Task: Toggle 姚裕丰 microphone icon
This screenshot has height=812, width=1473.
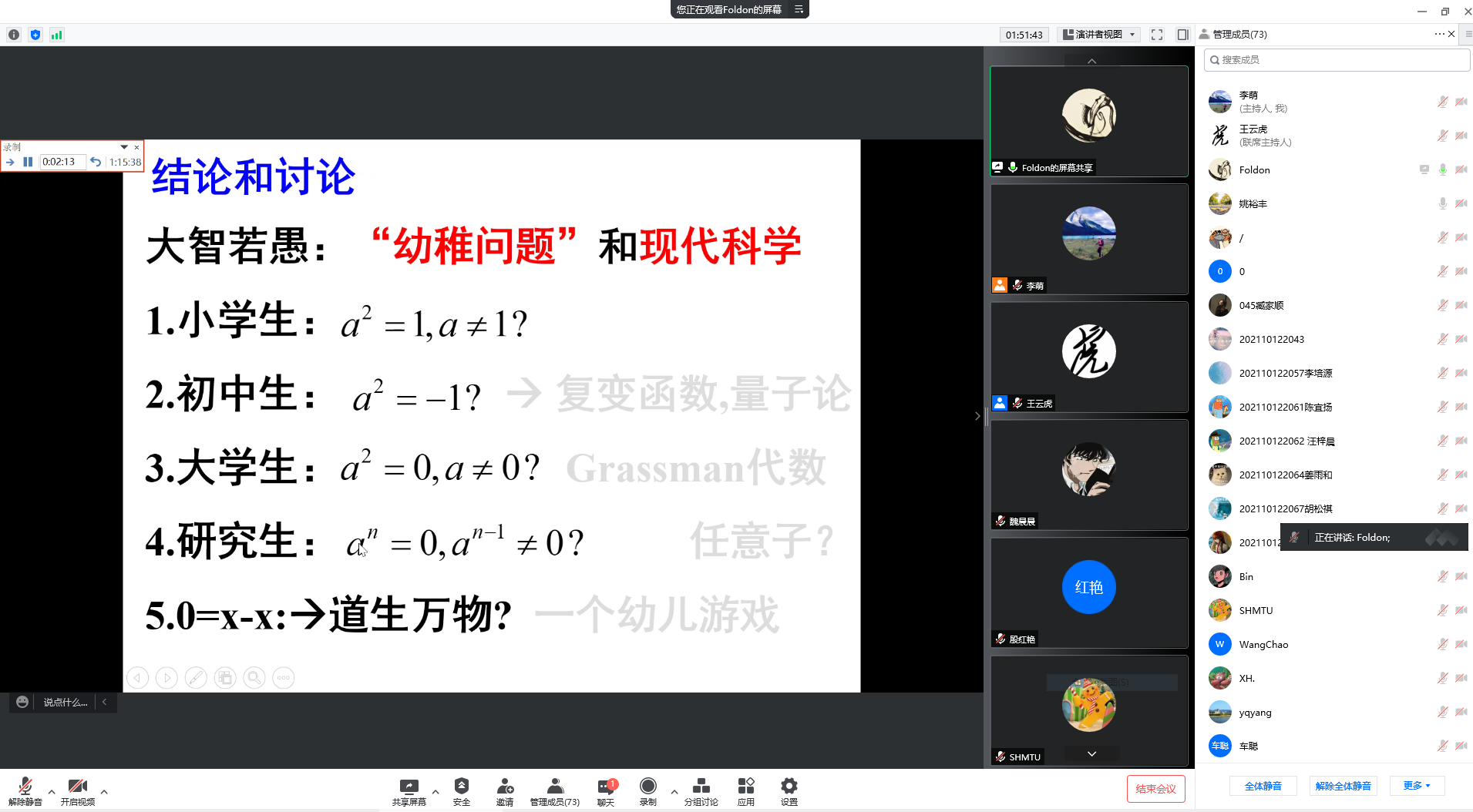Action: [x=1442, y=203]
